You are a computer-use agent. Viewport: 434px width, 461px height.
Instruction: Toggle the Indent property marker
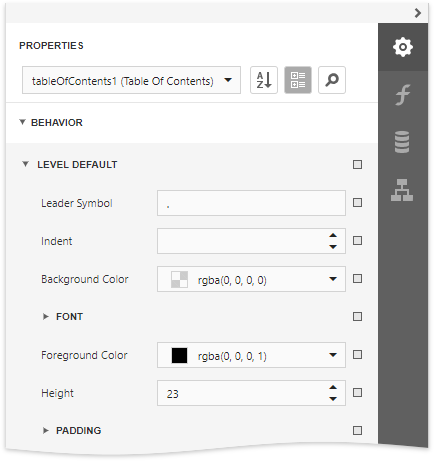pyautogui.click(x=357, y=241)
